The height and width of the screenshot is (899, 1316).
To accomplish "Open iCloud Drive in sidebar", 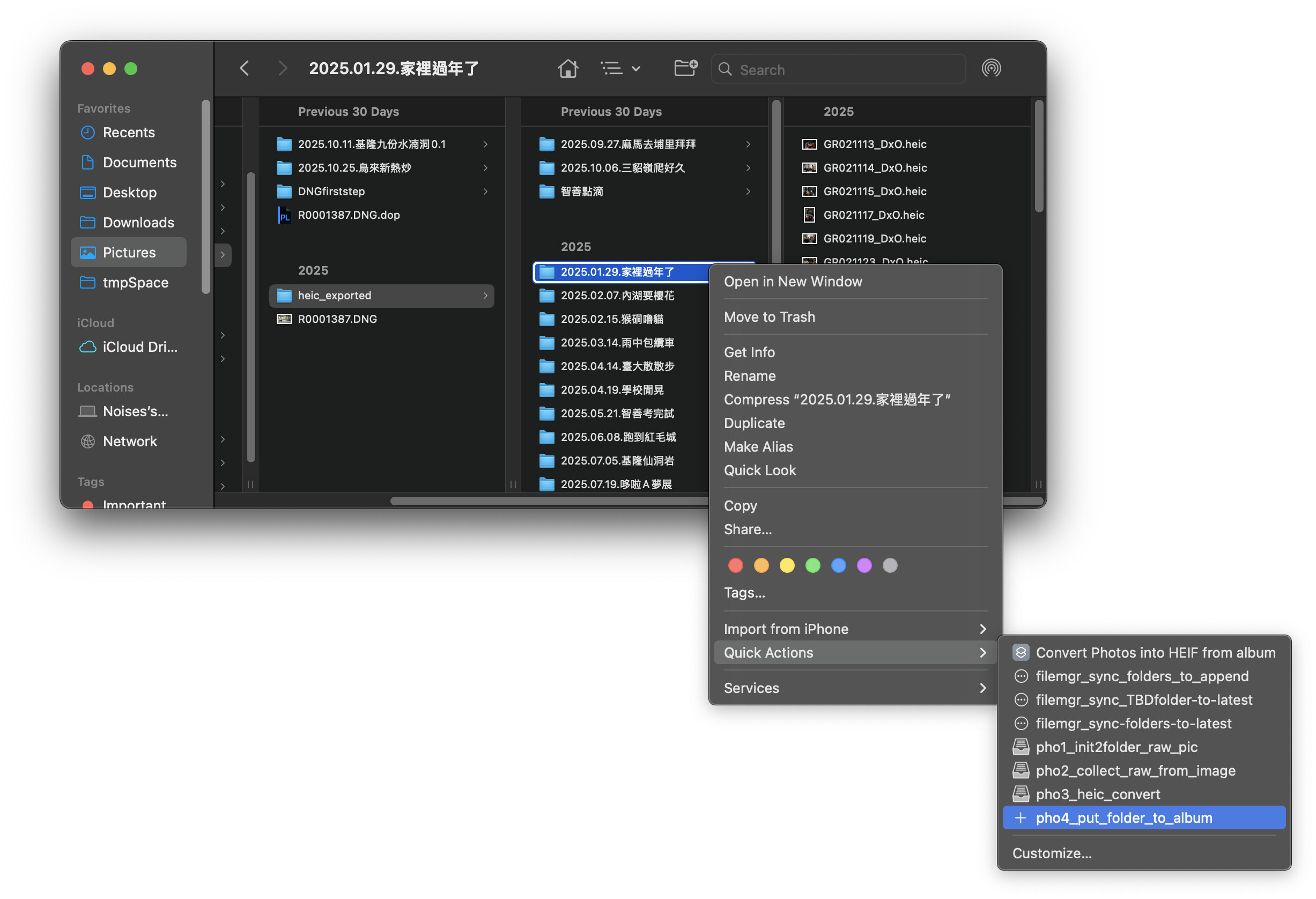I will click(x=139, y=347).
